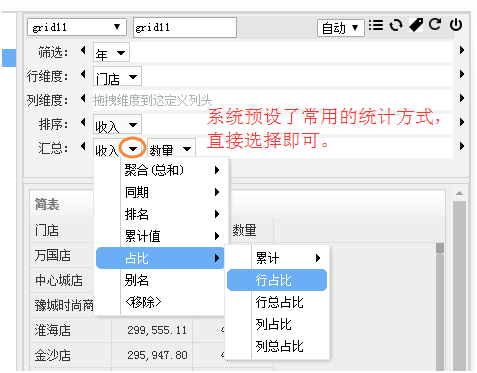This screenshot has height=373, width=477.
Task: Open the 排名 submenu
Action: click(160, 214)
